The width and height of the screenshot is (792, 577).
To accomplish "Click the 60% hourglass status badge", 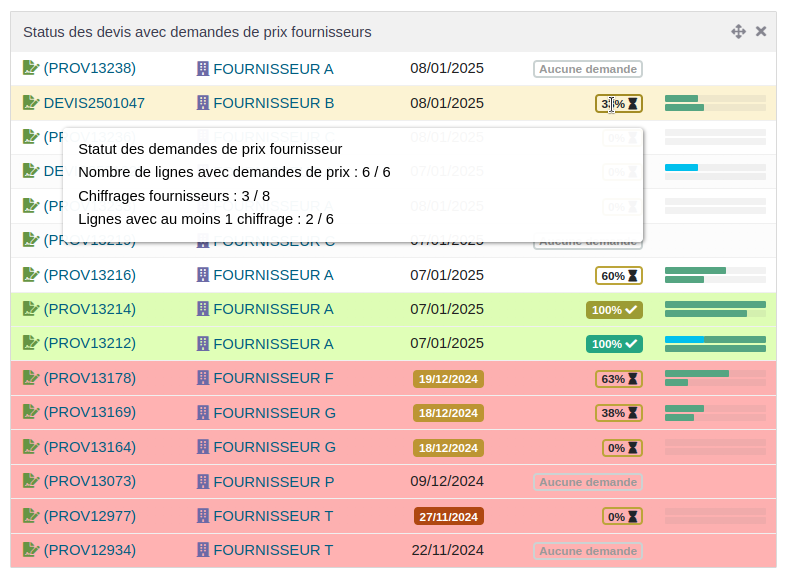I will pos(619,276).
